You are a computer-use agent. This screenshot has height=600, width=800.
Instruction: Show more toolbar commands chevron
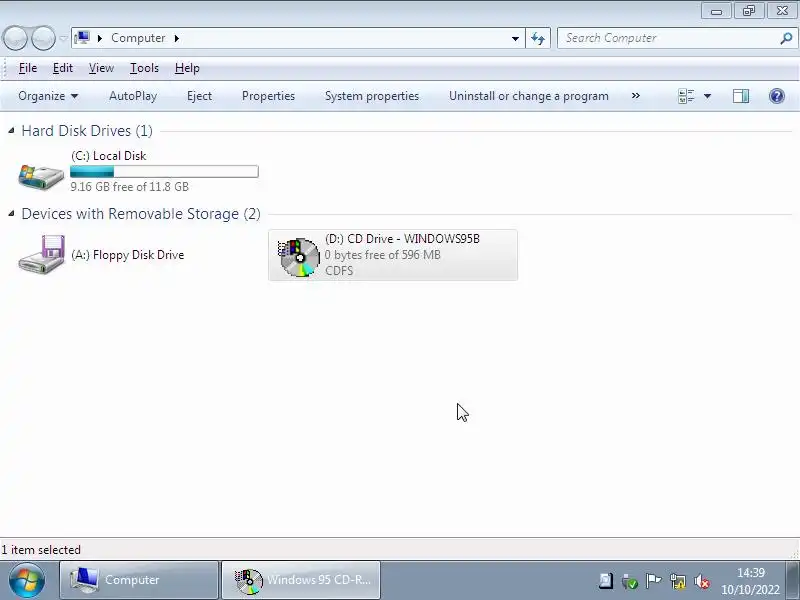click(x=636, y=95)
